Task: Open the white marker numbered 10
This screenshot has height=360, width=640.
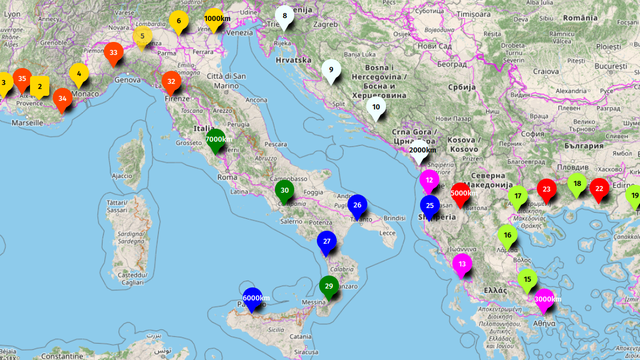Action: click(376, 109)
